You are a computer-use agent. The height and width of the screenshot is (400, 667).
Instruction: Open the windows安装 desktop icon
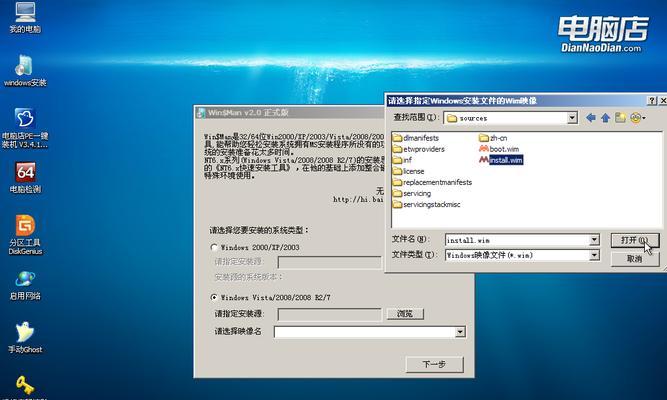25,71
